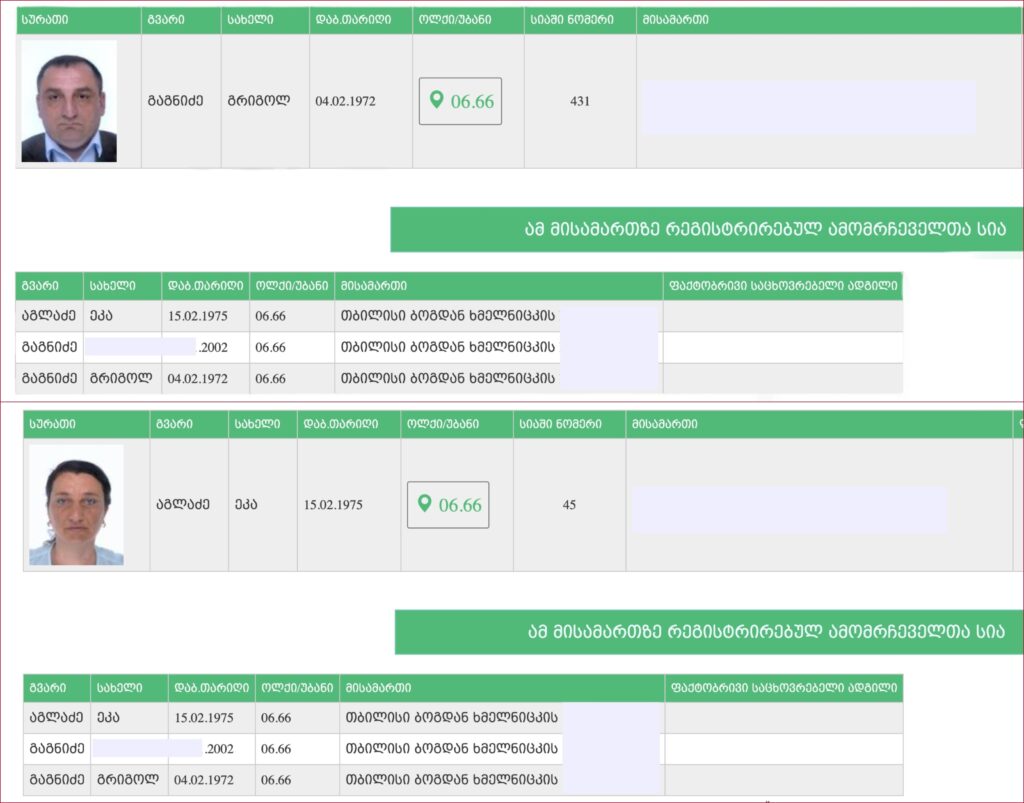Click the ოლქი/უბანი header in the table under record 45
Screen dimensions: 1024x803
[297, 688]
